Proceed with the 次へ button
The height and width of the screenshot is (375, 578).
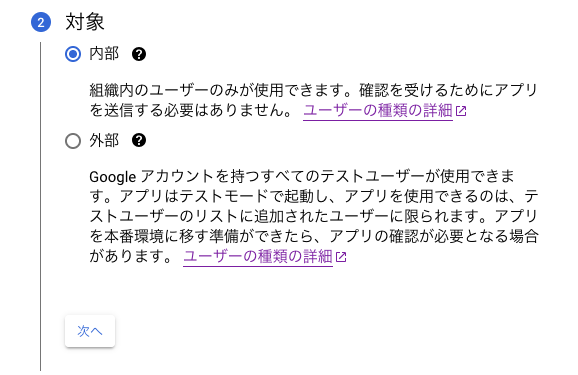pos(90,331)
